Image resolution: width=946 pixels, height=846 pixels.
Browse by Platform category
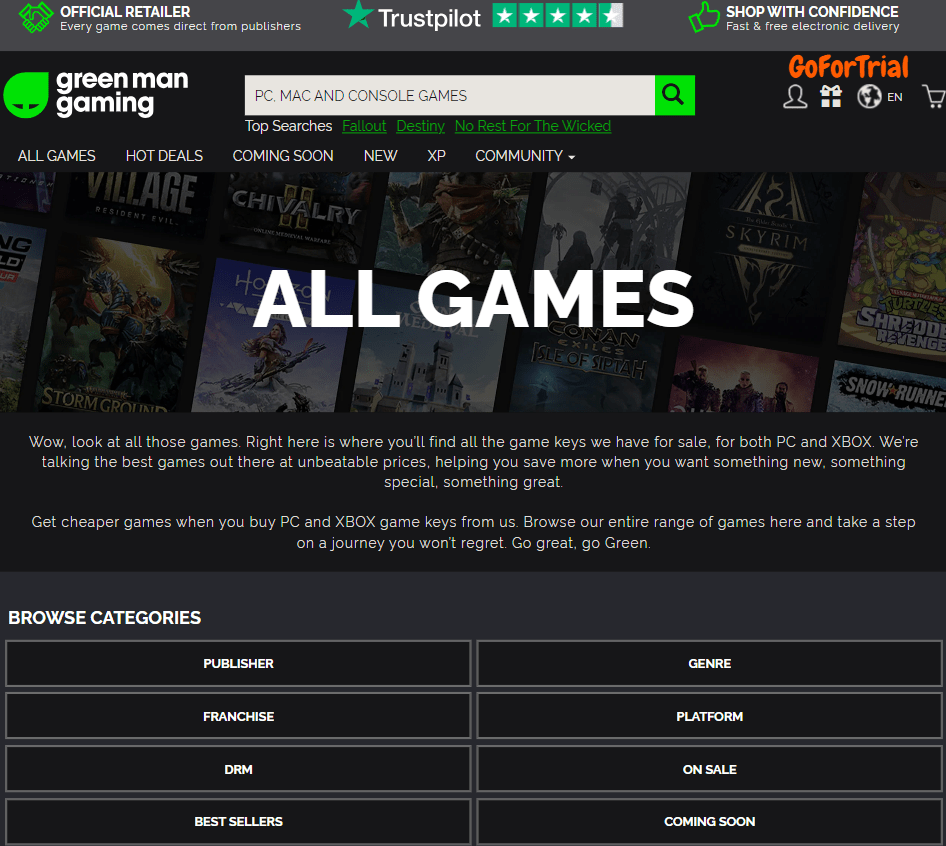tap(710, 716)
